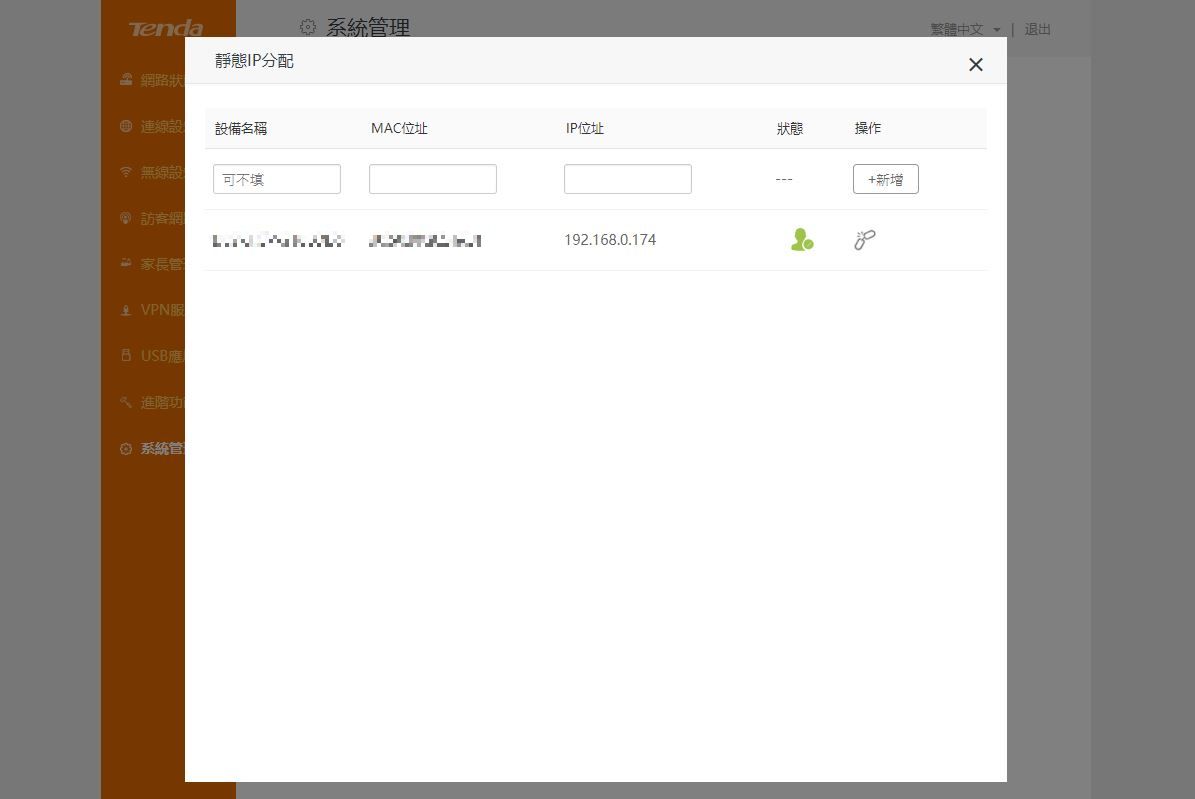Screen dimensions: 1195x799
Task: Click the blurred MAC address in table row
Action: [x=425, y=241]
